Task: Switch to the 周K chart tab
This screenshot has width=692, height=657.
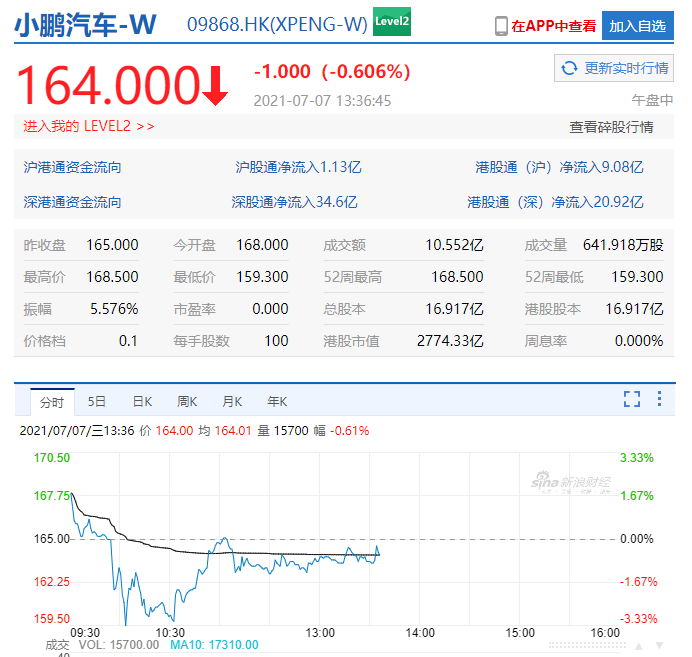Action: 187,402
